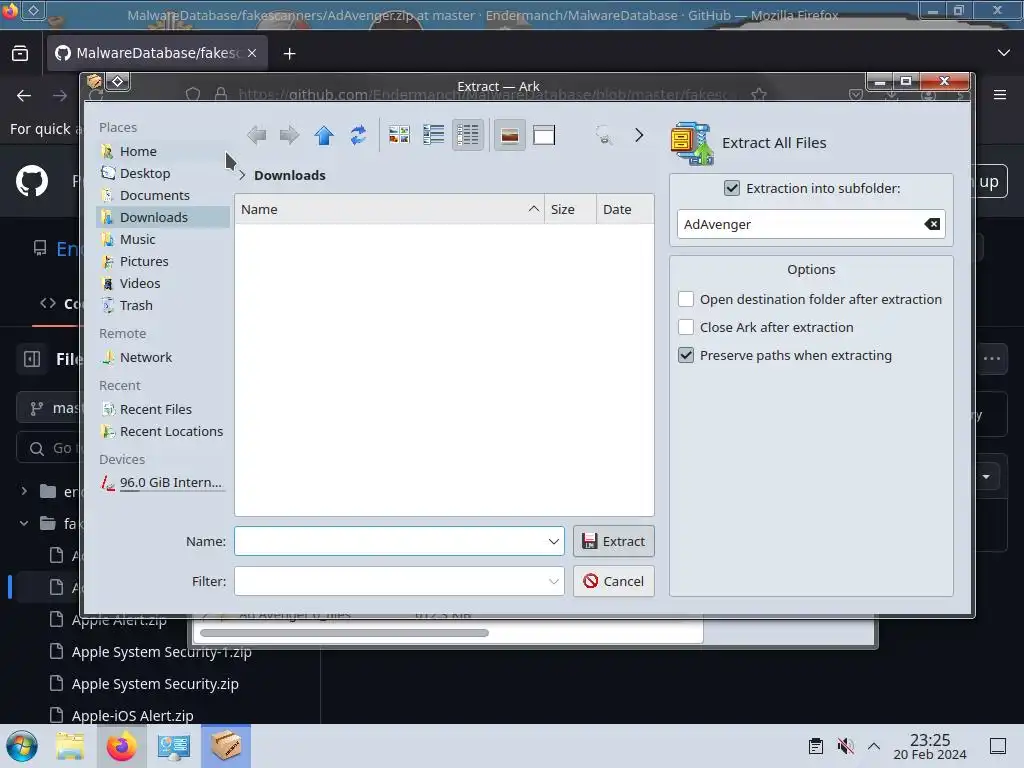Switch to compact view mode
Image resolution: width=1024 pixels, height=768 pixels.
point(434,135)
